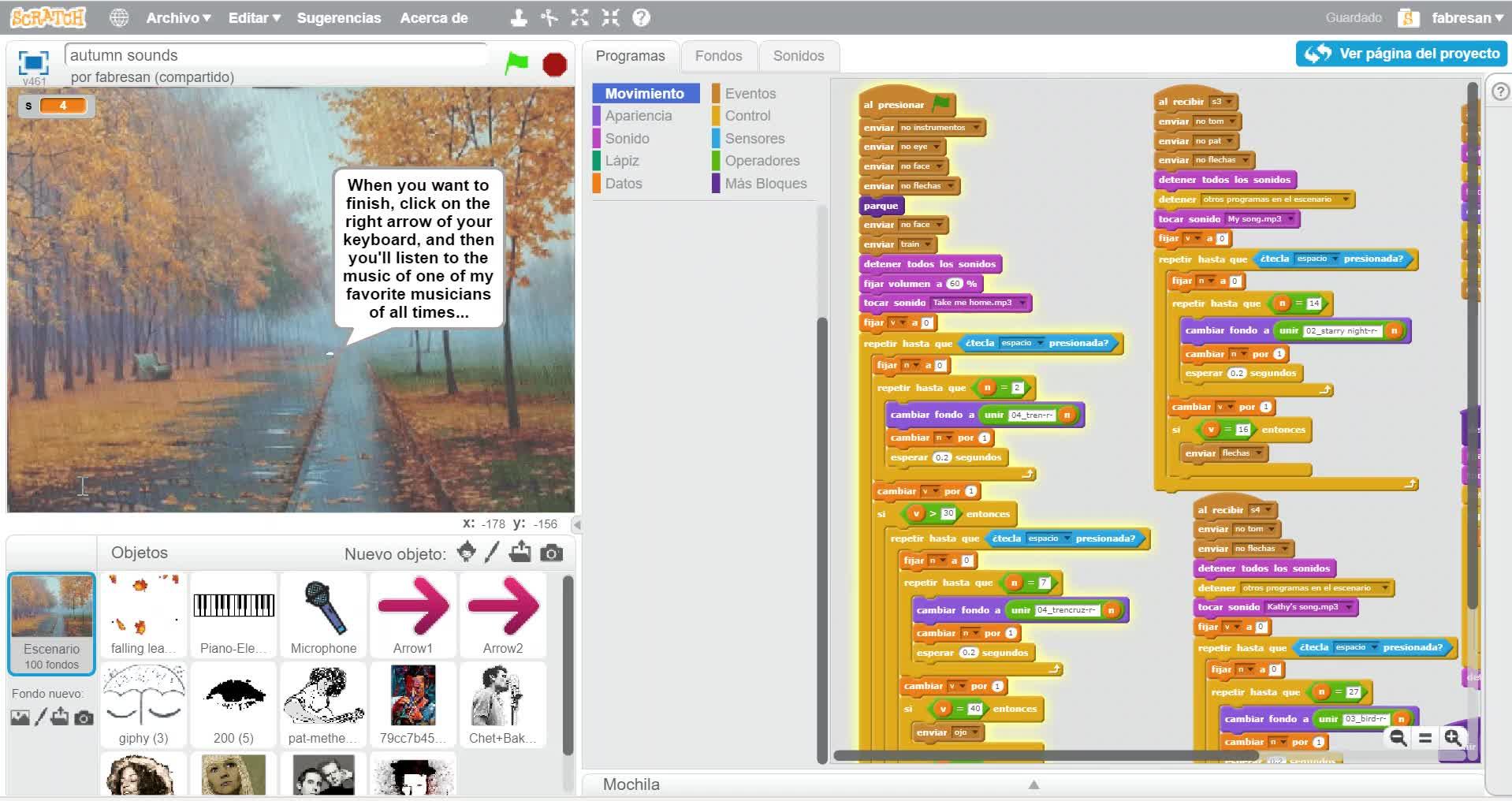Switch to the Programas tab
The image size is (1512, 801).
tap(630, 56)
